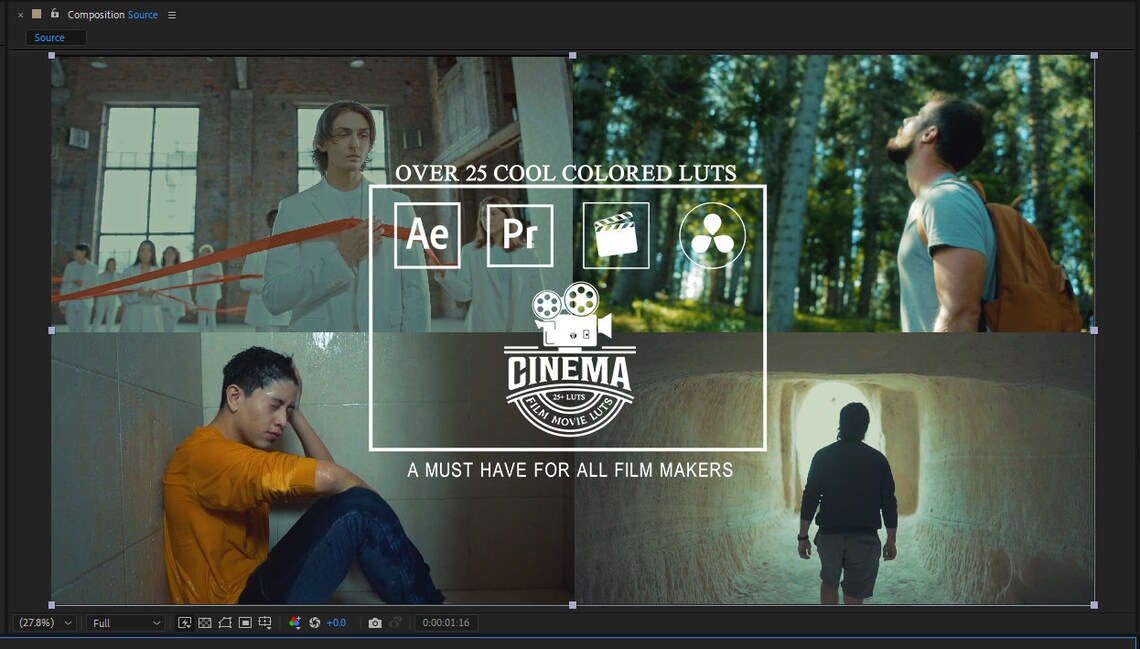Reset the exposure adjustment
This screenshot has width=1140, height=649.
[312, 622]
